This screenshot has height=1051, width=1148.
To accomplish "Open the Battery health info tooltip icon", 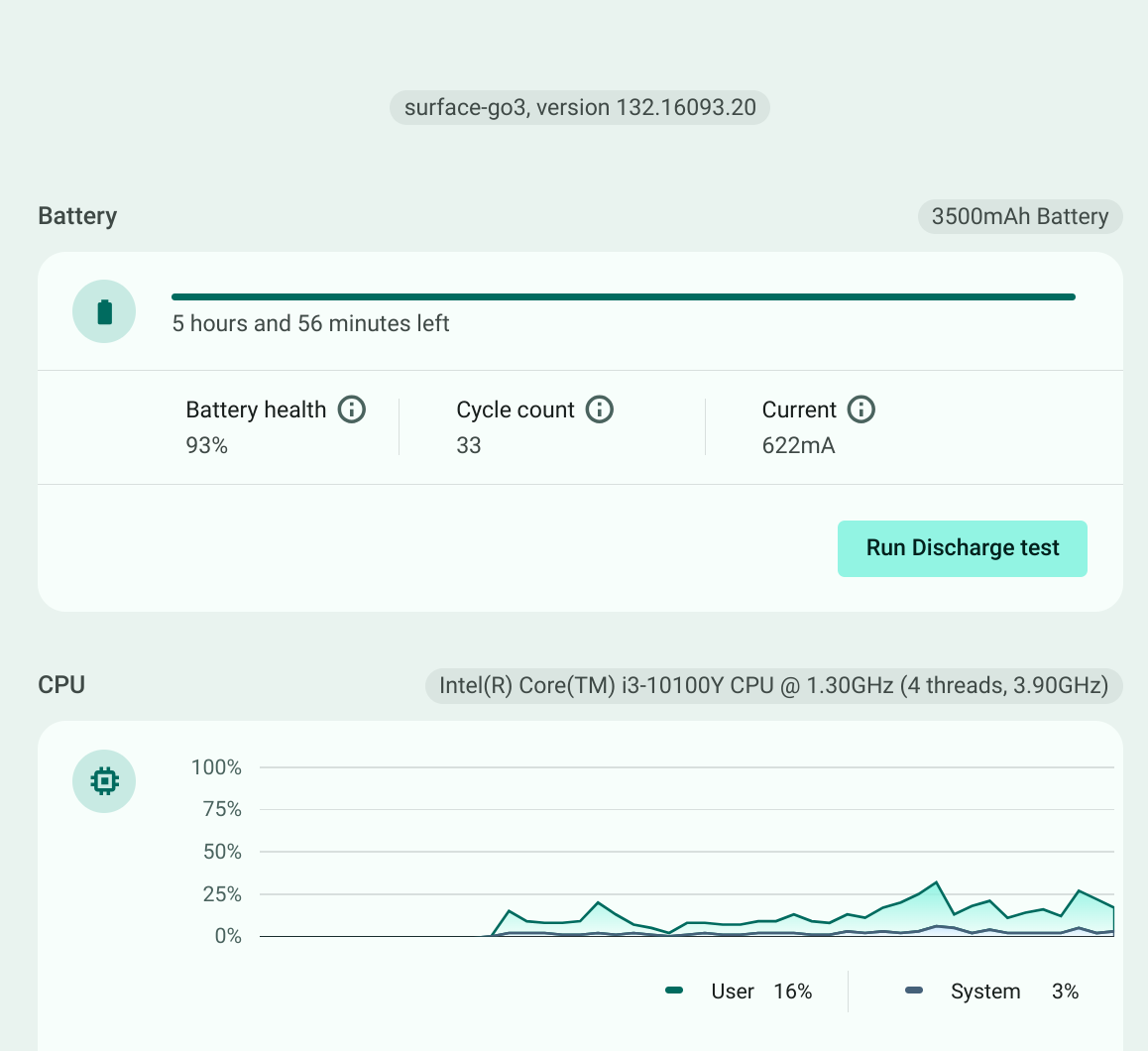I will coord(352,409).
